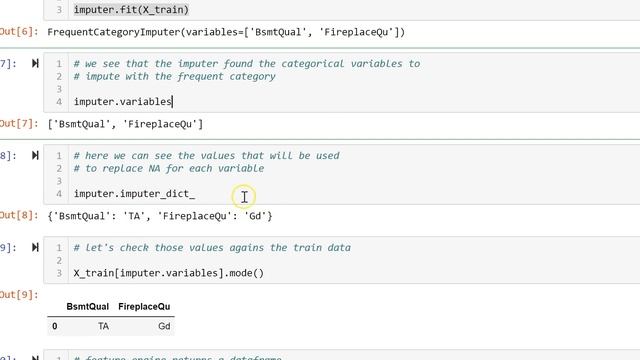Run cell 7 with its run icon
This screenshot has height=360, width=640.
(35, 63)
